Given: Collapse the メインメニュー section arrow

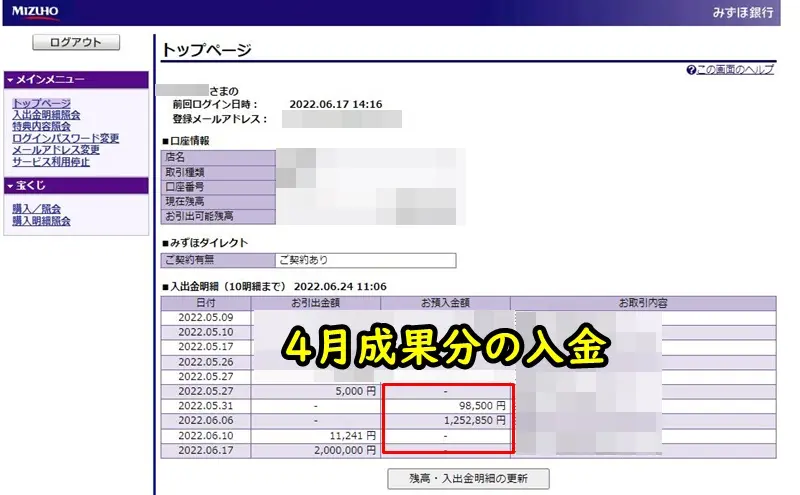Looking at the screenshot, I should point(9,80).
